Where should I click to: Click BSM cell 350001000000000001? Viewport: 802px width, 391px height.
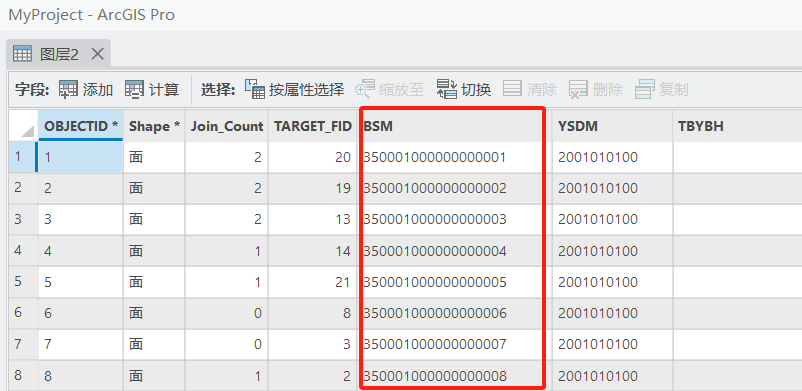(x=454, y=157)
